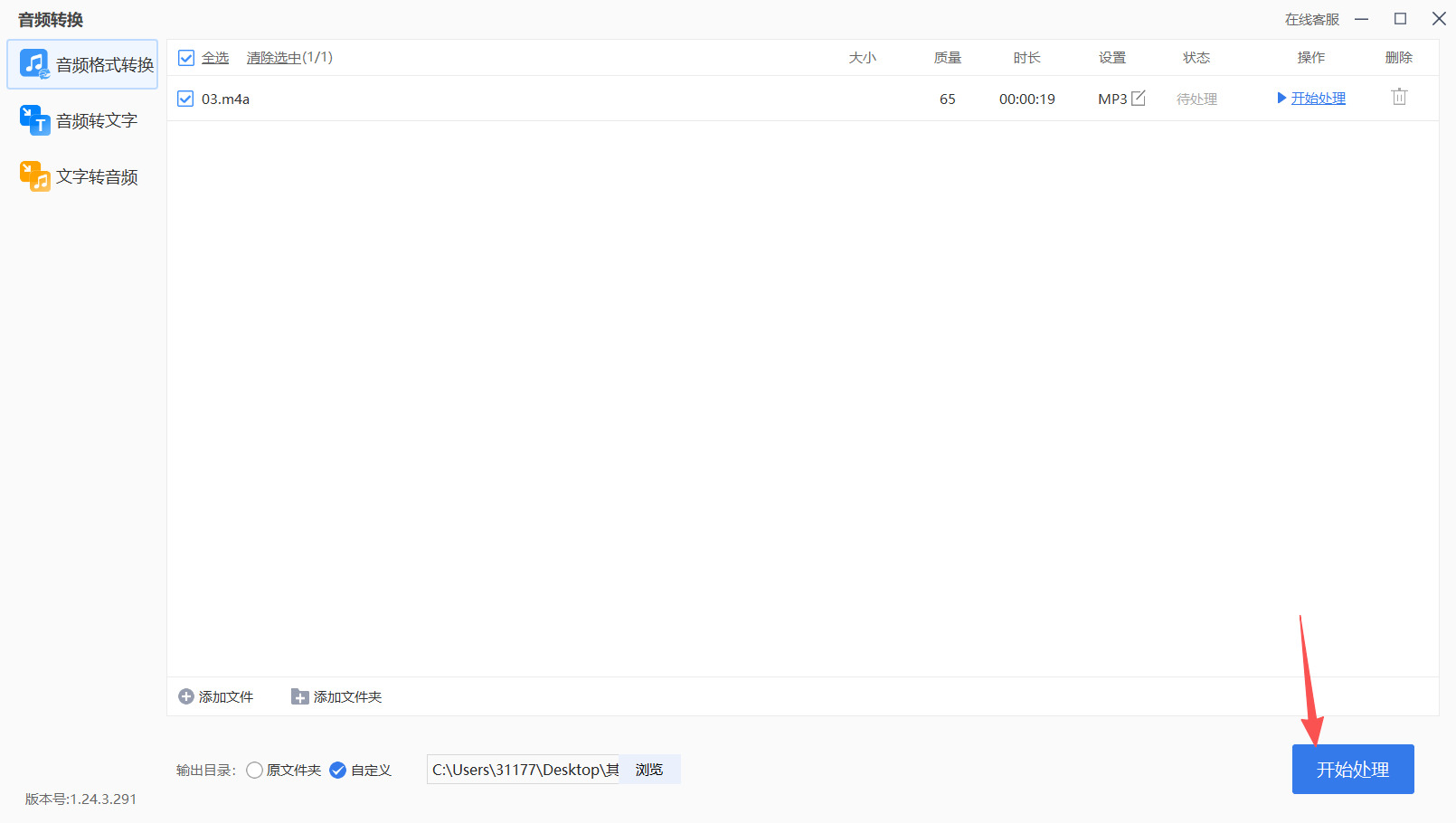The width and height of the screenshot is (1456, 823).
Task: Click the 时长 column header
Action: [1027, 58]
